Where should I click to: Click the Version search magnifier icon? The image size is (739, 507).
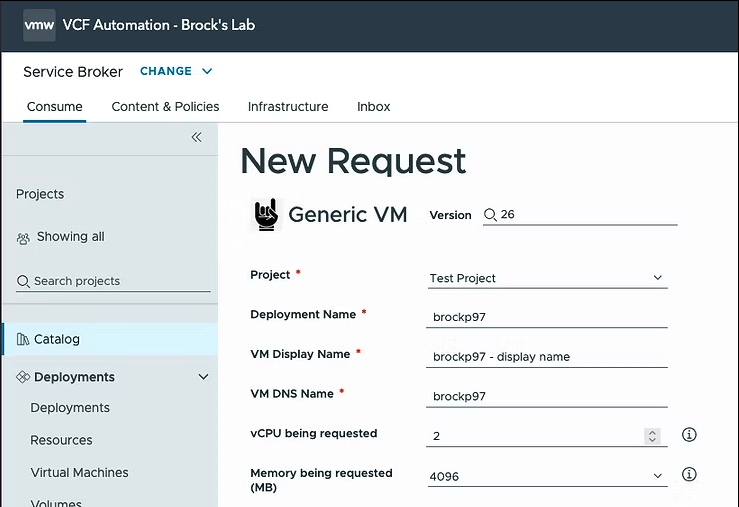(490, 215)
